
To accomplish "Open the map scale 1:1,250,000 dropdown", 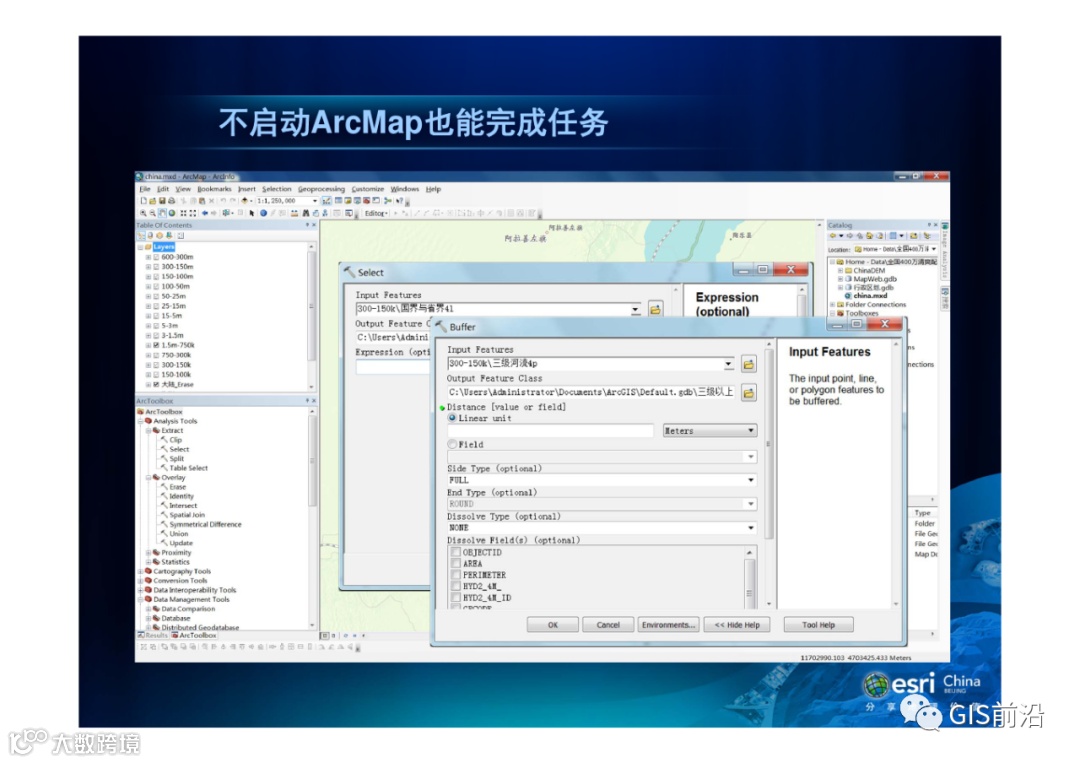I will click(x=315, y=201).
